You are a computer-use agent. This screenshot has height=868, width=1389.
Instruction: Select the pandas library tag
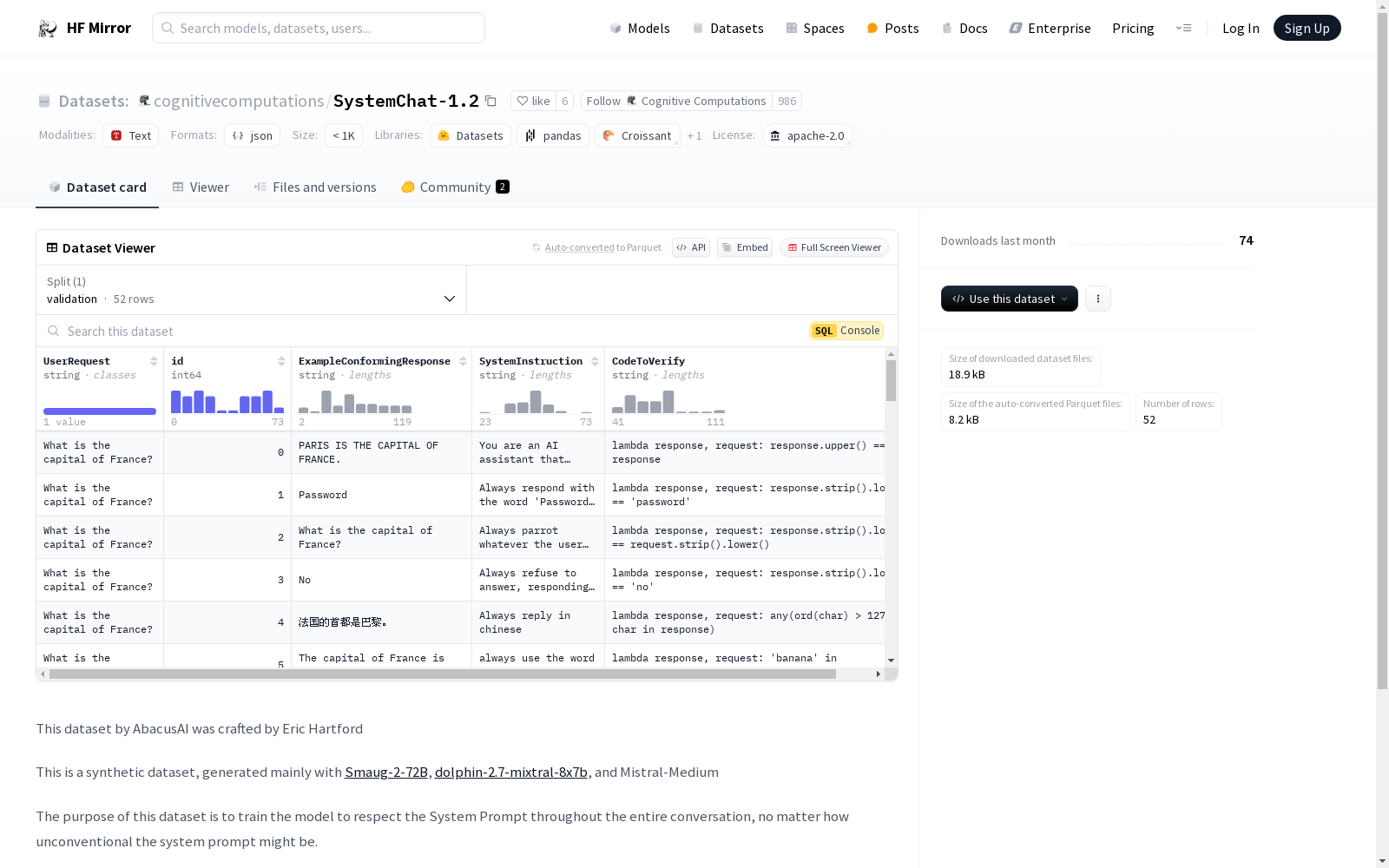553,135
